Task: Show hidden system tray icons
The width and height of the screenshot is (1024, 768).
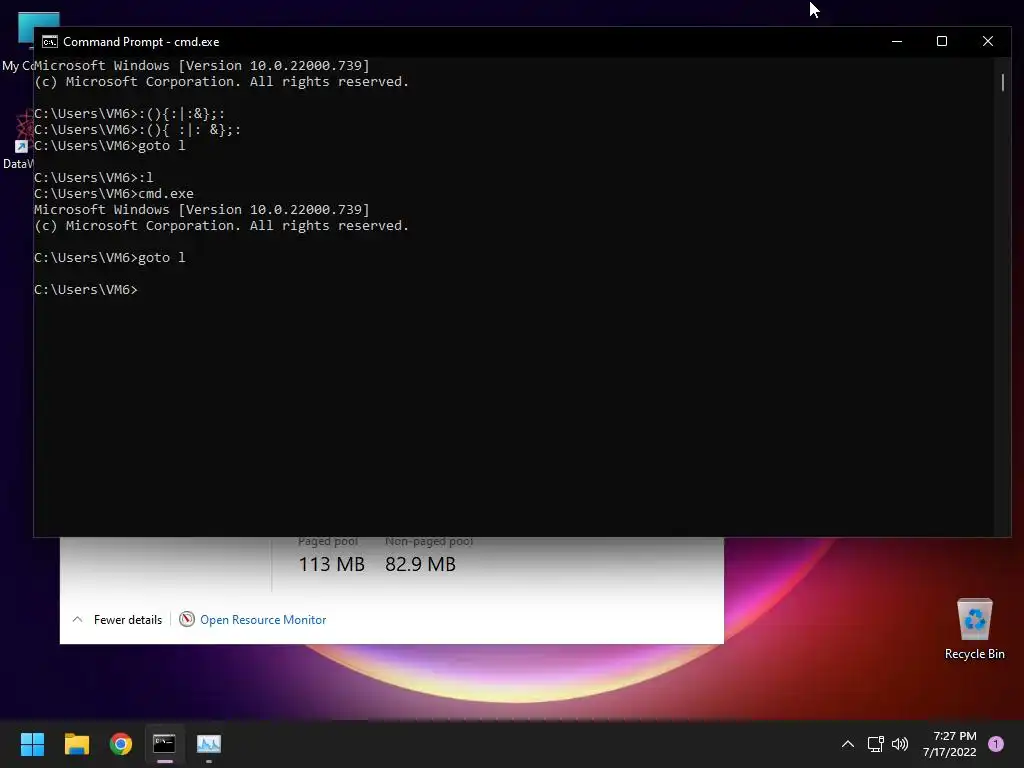Action: pyautogui.click(x=848, y=744)
